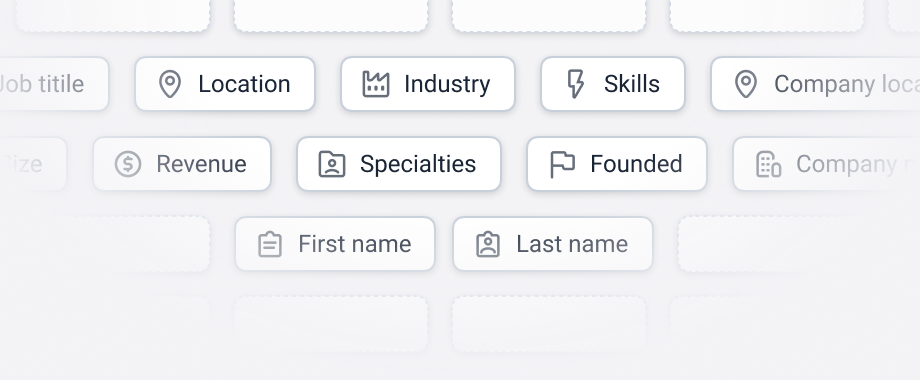The height and width of the screenshot is (380, 920).
Task: Click the person folder icon beside Specialties
Action: 332,164
